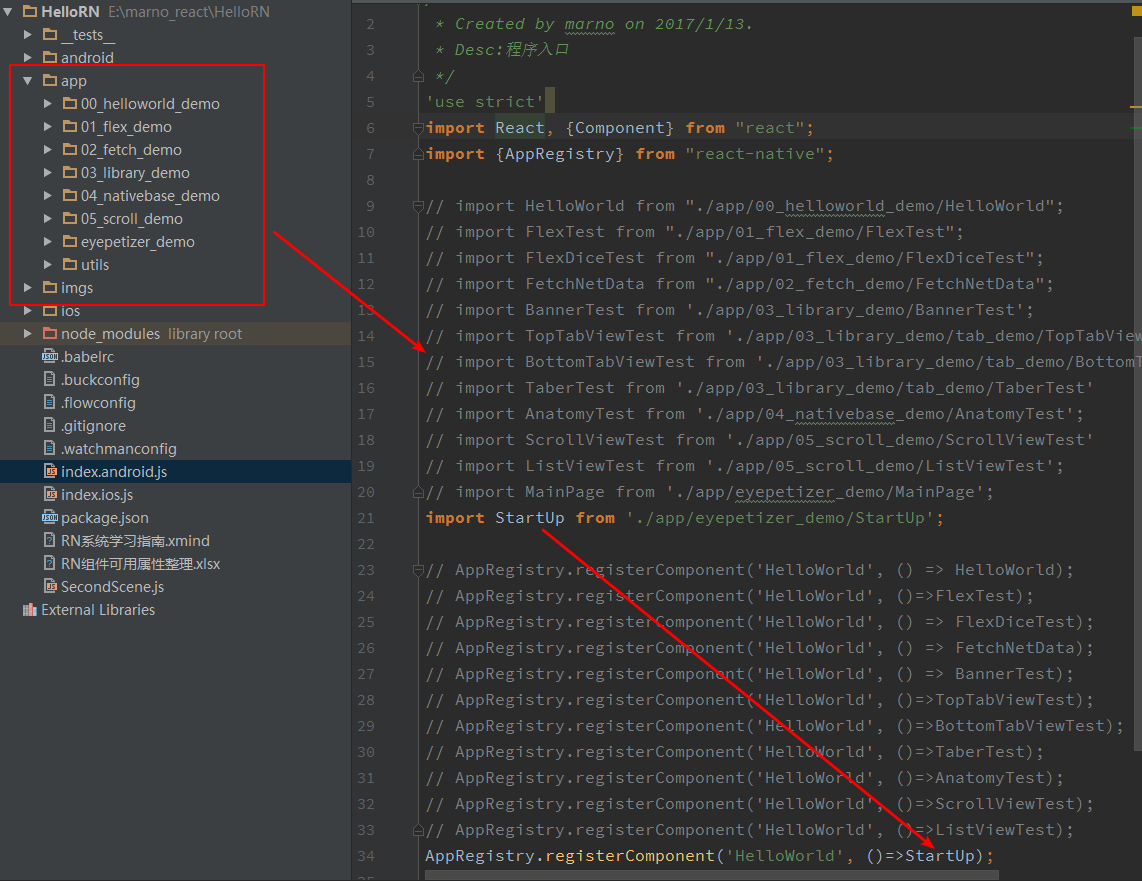The height and width of the screenshot is (881, 1142).
Task: Expand the 05_scroll_demo folder arrow
Action: point(47,218)
